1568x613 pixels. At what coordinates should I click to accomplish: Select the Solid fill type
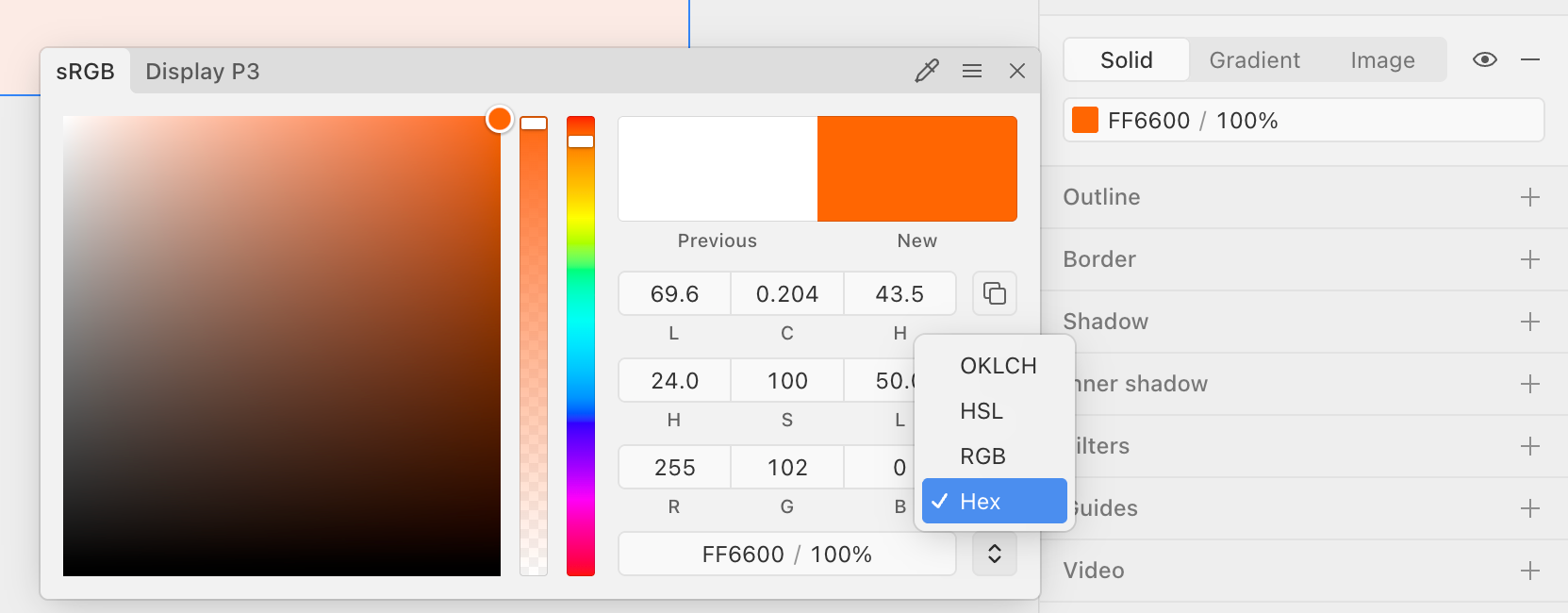(x=1126, y=60)
